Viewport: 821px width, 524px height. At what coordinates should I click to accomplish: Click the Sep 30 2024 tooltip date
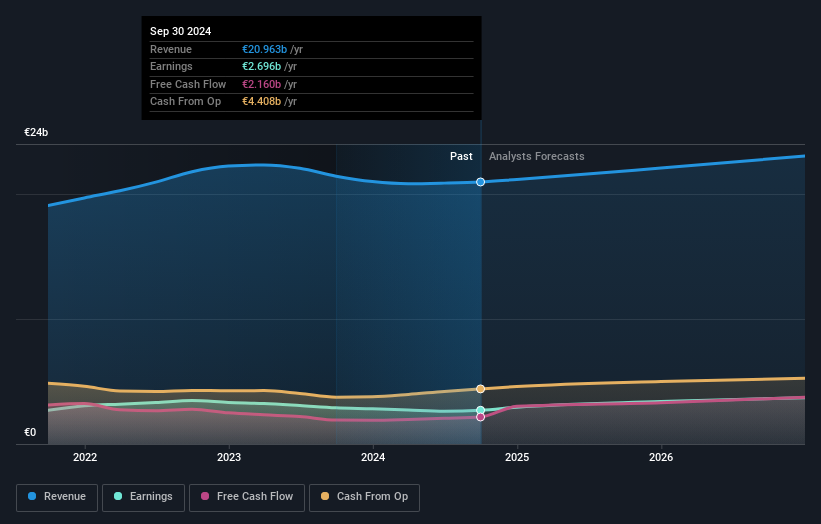pos(181,31)
